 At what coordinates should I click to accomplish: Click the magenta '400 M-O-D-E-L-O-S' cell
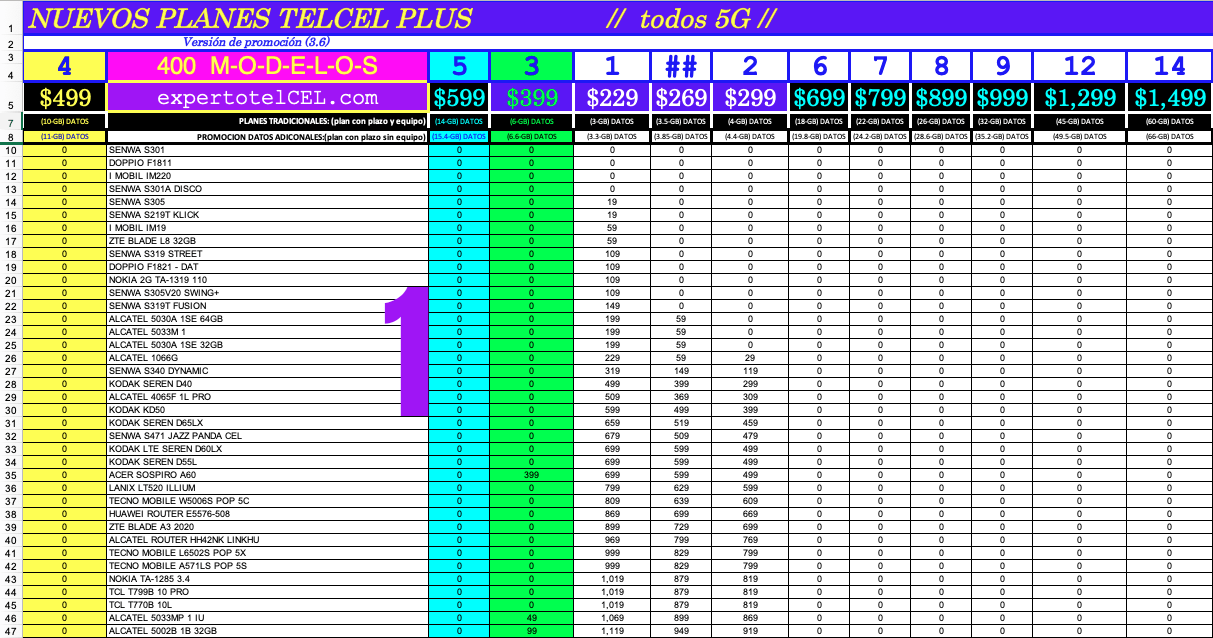pyautogui.click(x=267, y=66)
